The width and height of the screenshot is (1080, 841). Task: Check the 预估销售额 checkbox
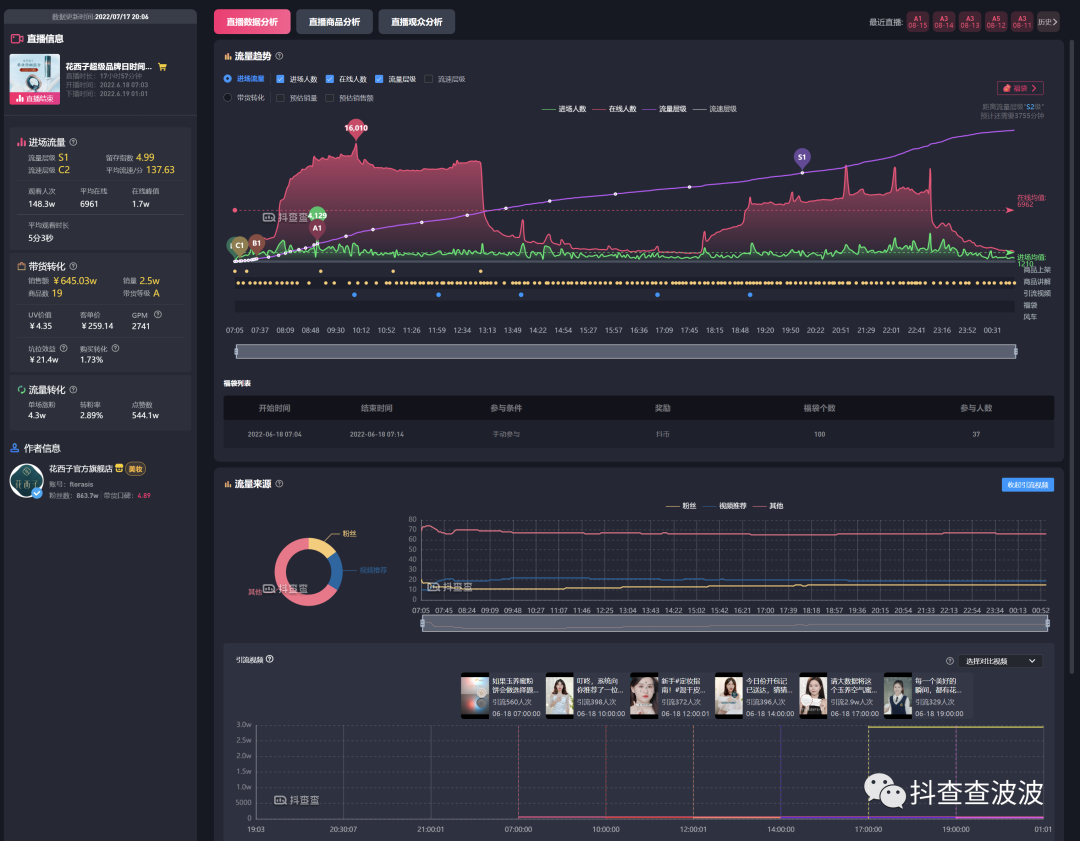(329, 98)
